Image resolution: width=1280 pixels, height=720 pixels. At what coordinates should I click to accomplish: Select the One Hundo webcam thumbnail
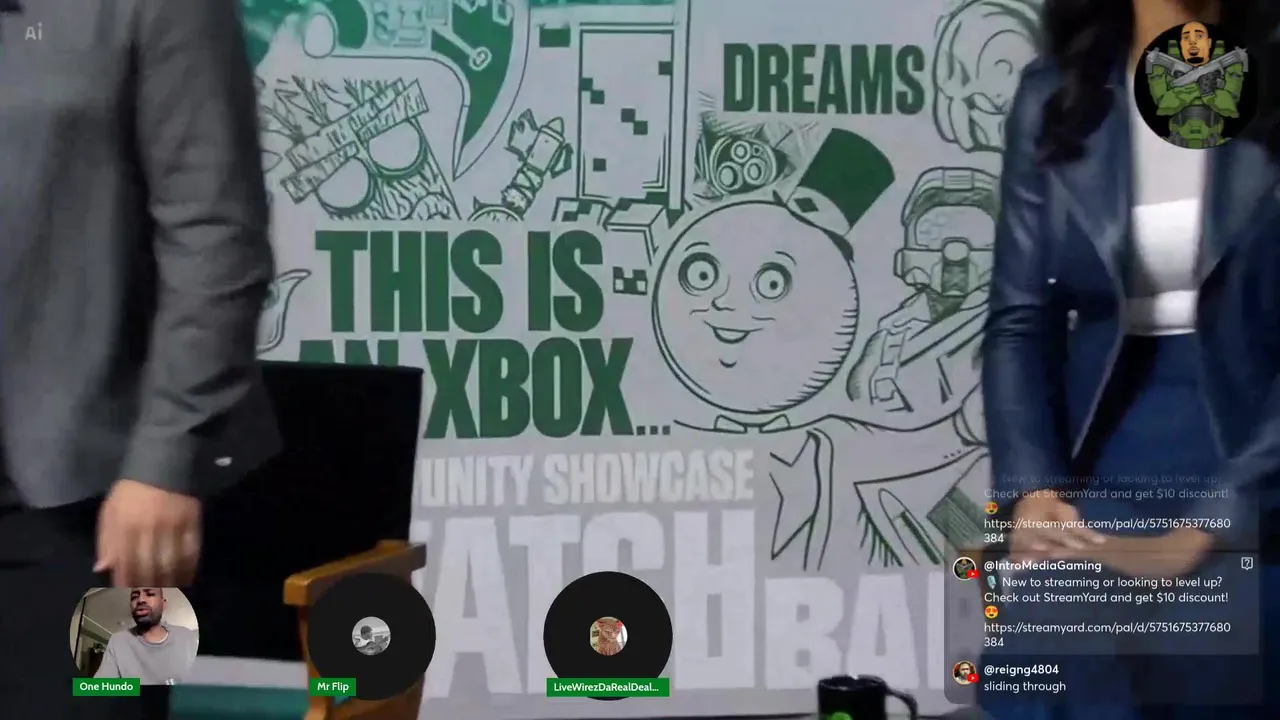(134, 635)
